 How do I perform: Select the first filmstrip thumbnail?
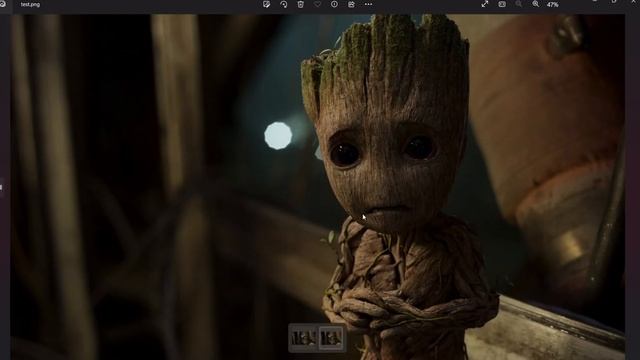[304, 338]
